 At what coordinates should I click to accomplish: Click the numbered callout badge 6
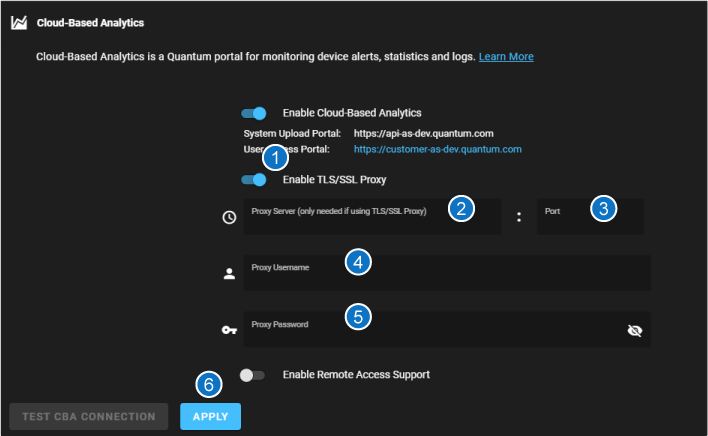click(x=207, y=384)
